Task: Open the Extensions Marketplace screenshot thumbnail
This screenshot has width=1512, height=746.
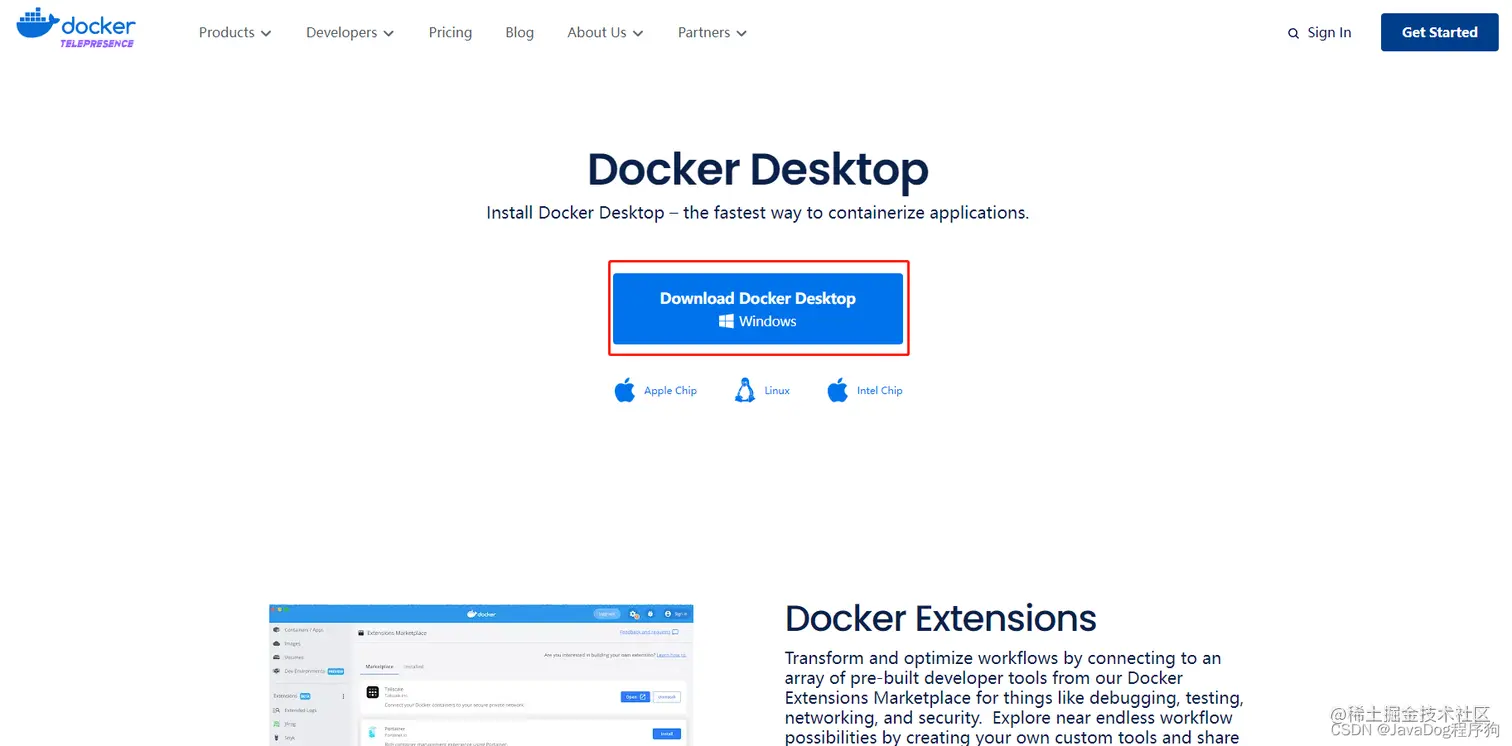Action: point(481,675)
